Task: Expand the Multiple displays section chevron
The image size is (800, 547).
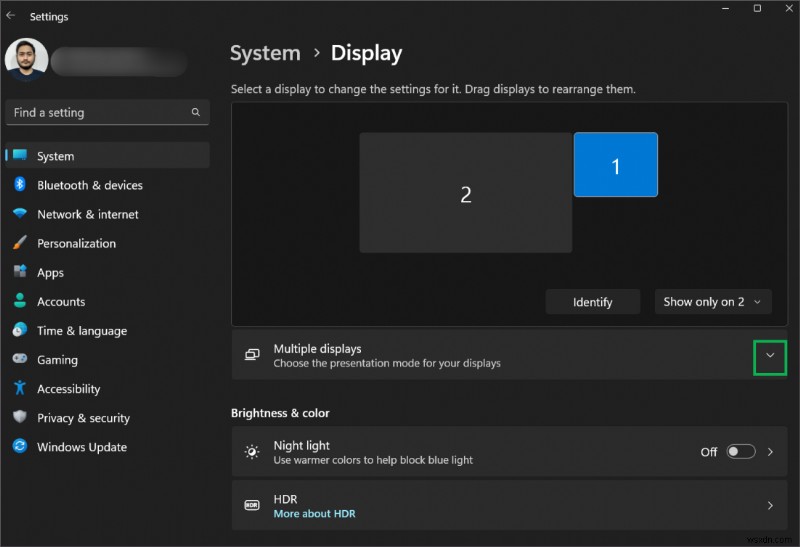Action: point(770,356)
